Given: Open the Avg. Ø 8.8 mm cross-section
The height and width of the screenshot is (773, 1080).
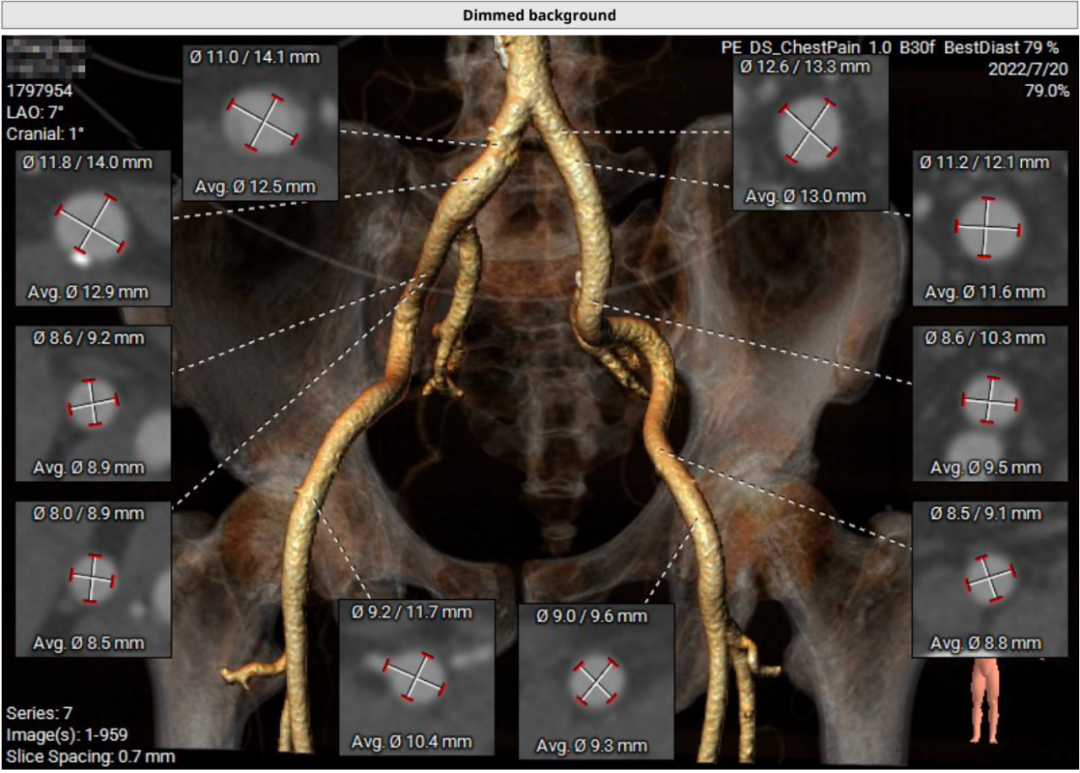Looking at the screenshot, I should coord(989,578).
